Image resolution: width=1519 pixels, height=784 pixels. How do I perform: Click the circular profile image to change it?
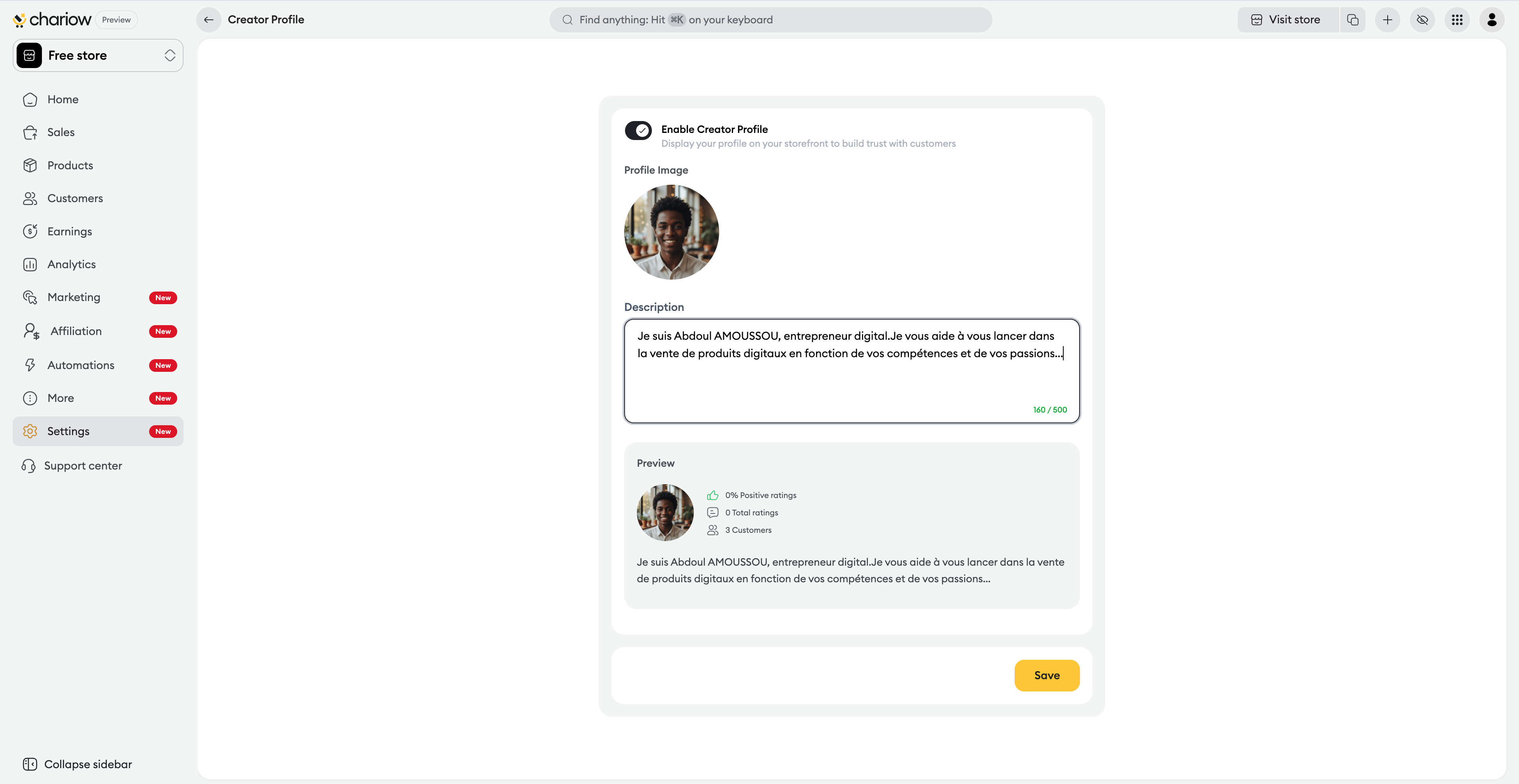pyautogui.click(x=671, y=232)
